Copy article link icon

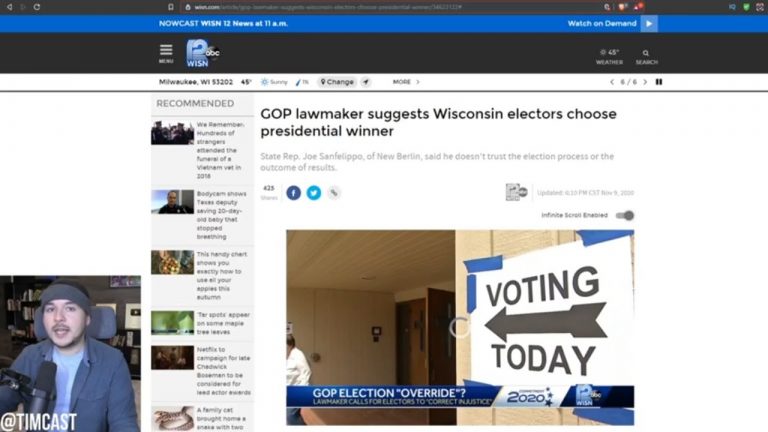(334, 192)
